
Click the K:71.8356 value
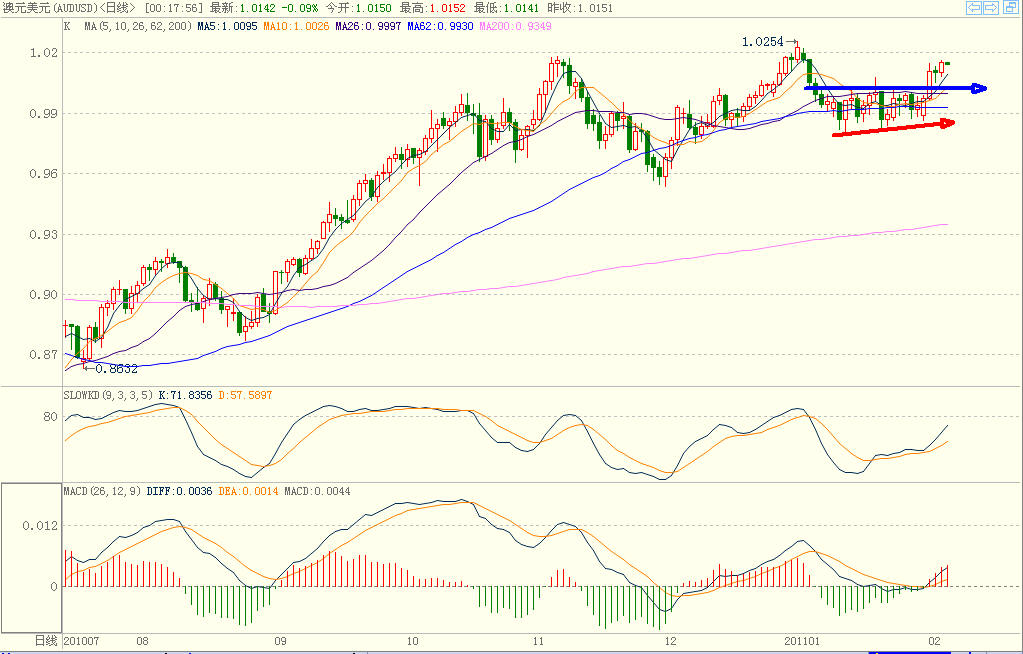185,395
